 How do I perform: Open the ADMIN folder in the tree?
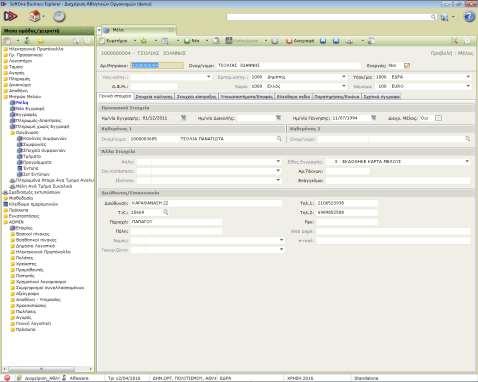(x=16, y=222)
